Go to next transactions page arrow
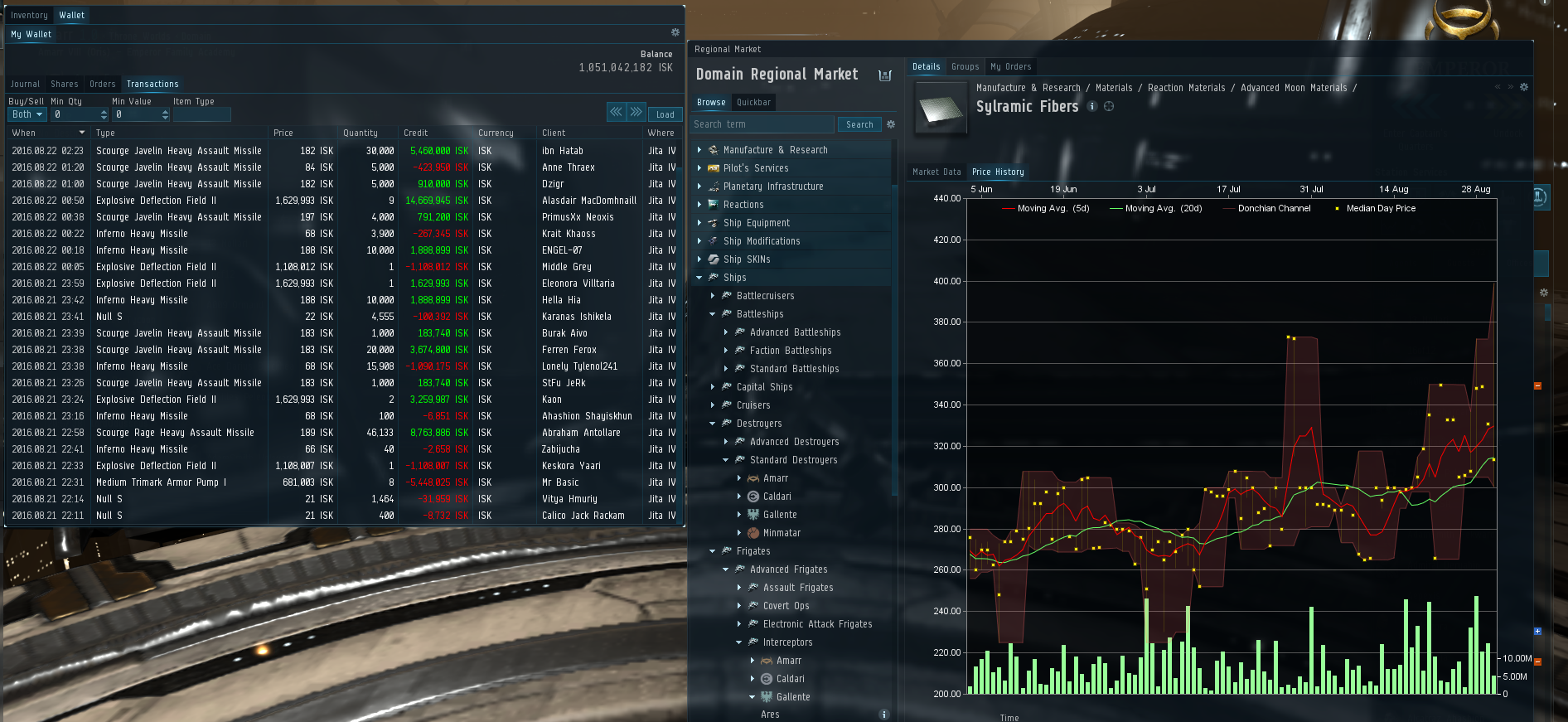The image size is (1568, 722). [x=636, y=112]
